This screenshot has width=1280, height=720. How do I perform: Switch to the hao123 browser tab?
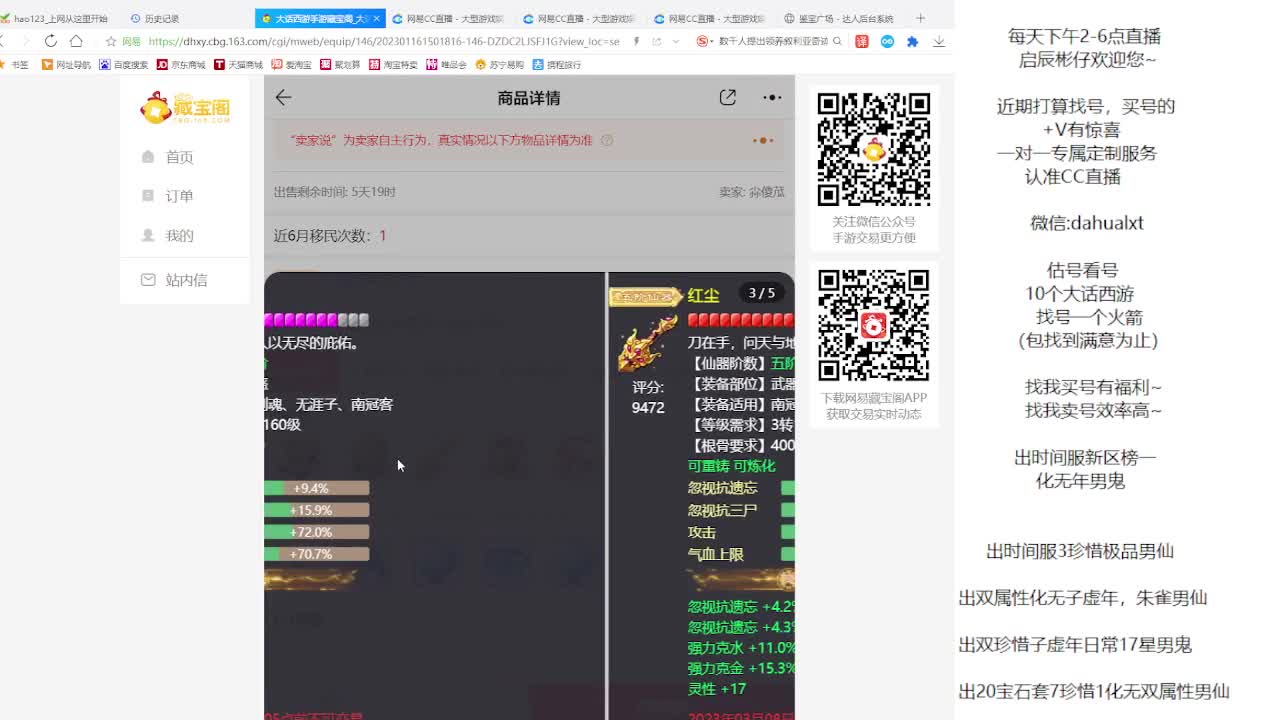(x=54, y=18)
